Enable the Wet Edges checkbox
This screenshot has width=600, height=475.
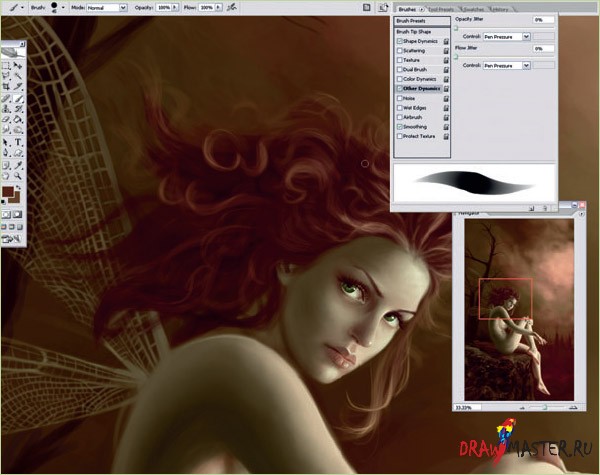(399, 108)
